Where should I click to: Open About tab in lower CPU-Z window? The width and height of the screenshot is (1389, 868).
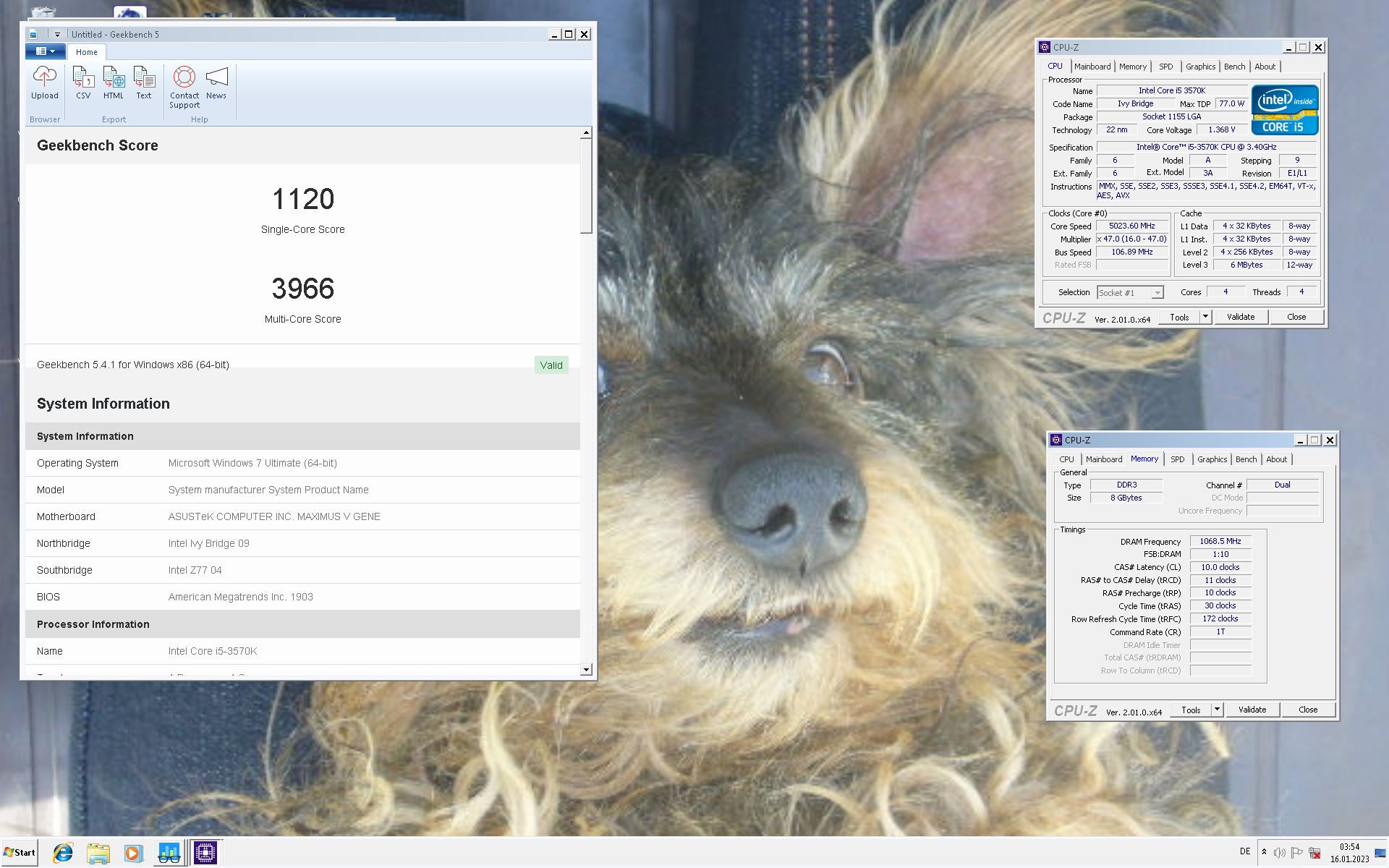1277,459
